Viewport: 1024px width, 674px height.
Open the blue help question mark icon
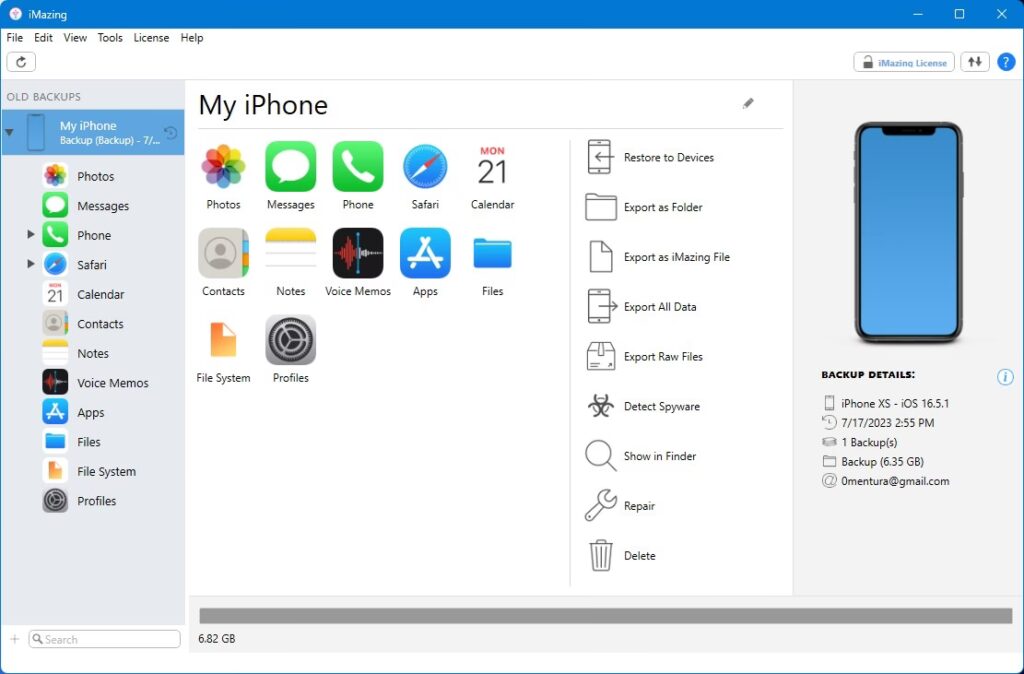pyautogui.click(x=1006, y=62)
